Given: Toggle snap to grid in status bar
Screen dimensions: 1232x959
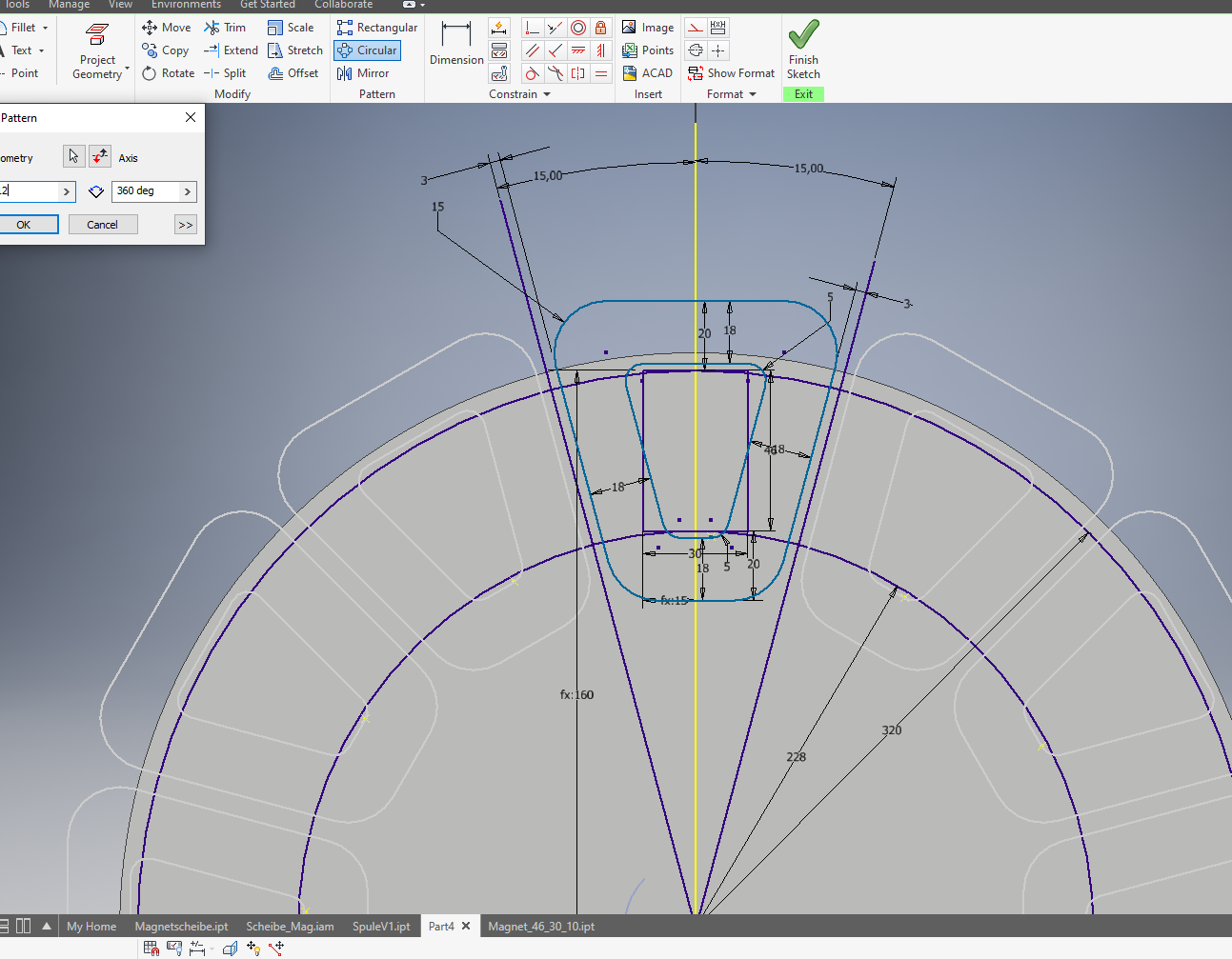Looking at the screenshot, I should point(151,948).
